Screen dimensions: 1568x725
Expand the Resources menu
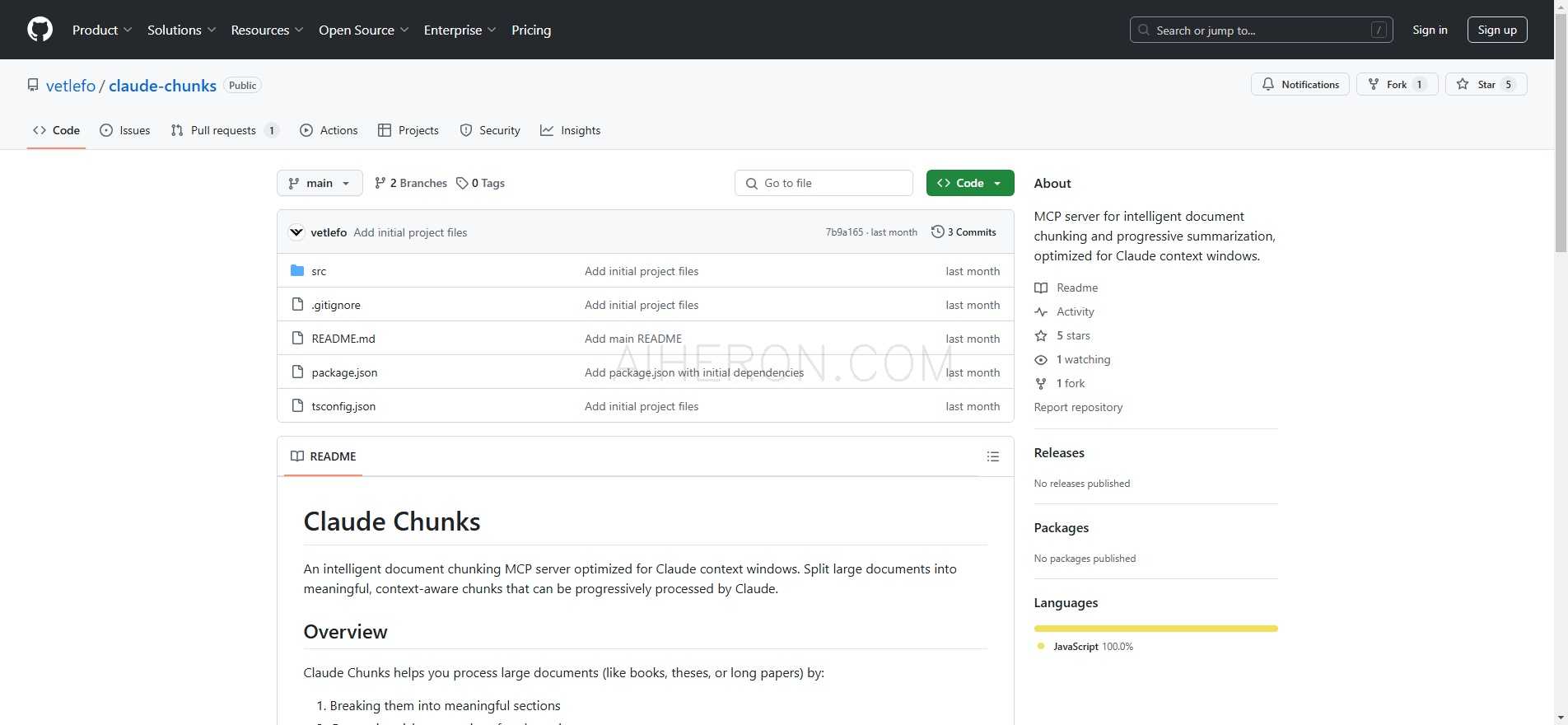[x=267, y=30]
